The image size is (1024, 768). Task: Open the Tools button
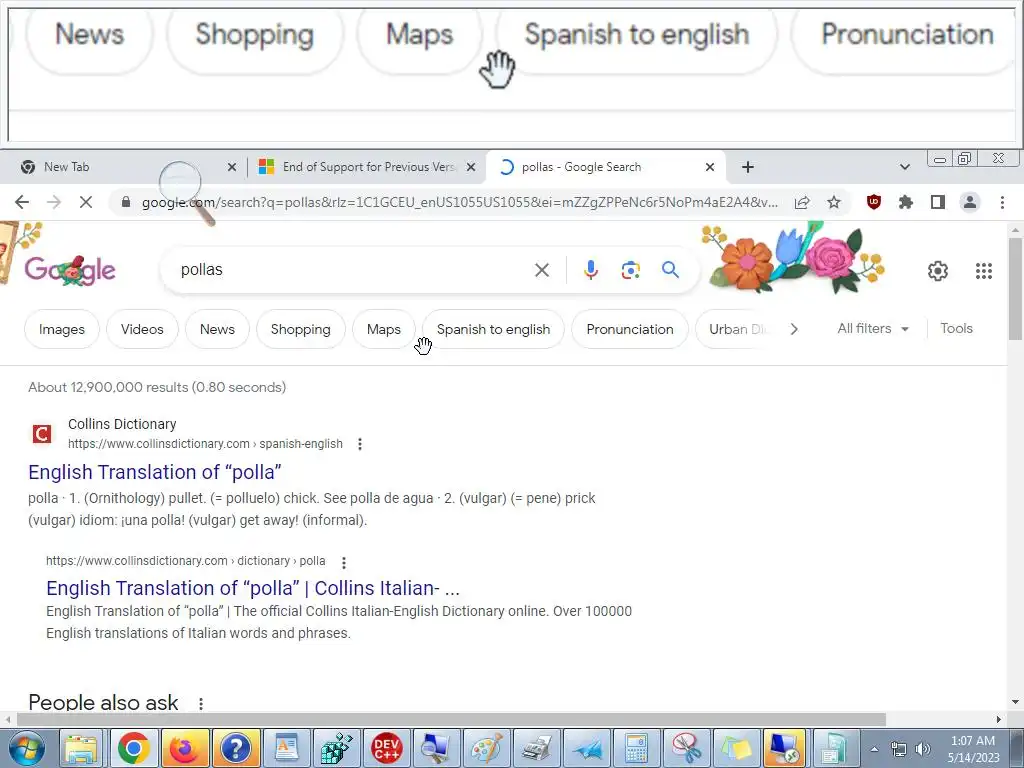pos(956,328)
